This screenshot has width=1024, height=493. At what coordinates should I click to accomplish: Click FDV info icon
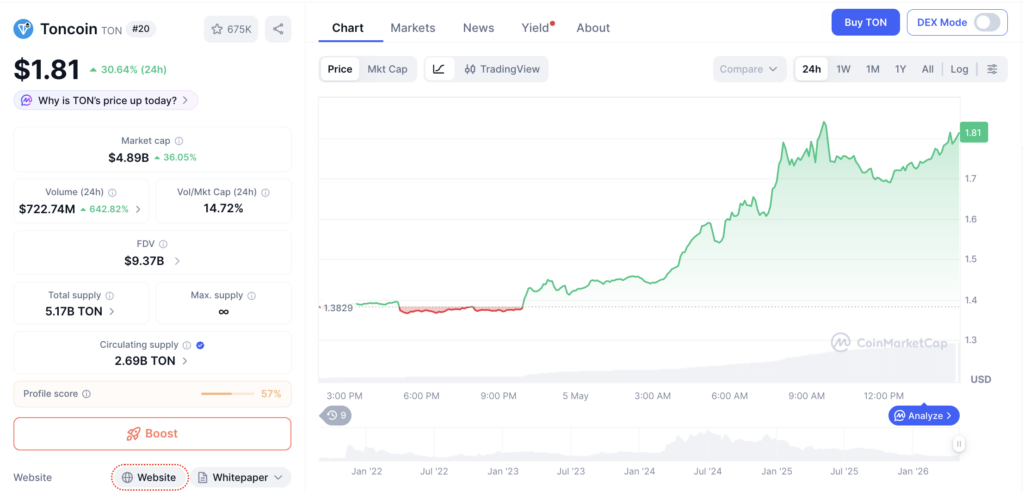tap(163, 244)
